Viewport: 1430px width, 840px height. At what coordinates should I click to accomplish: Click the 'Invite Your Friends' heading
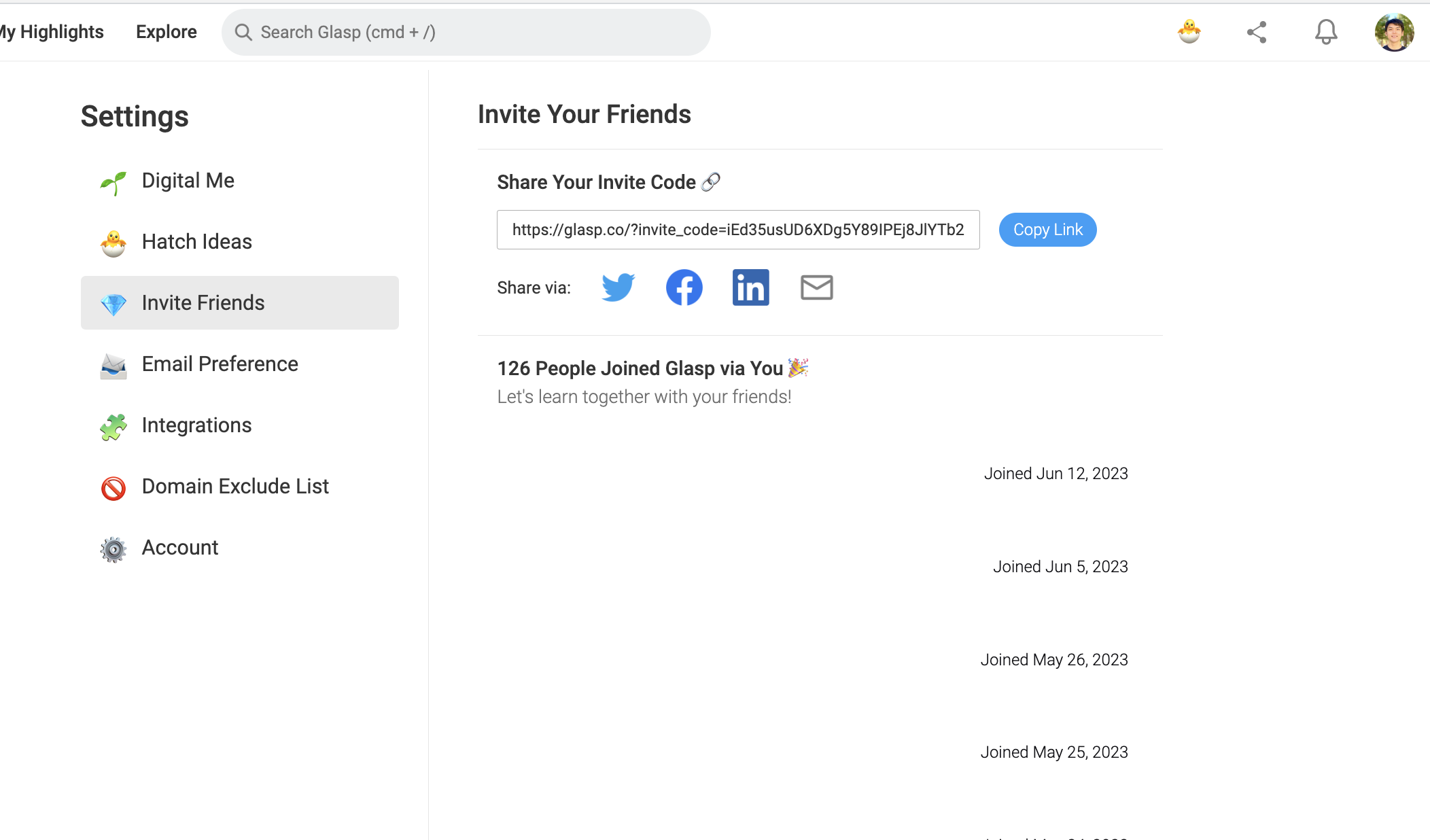(x=585, y=114)
